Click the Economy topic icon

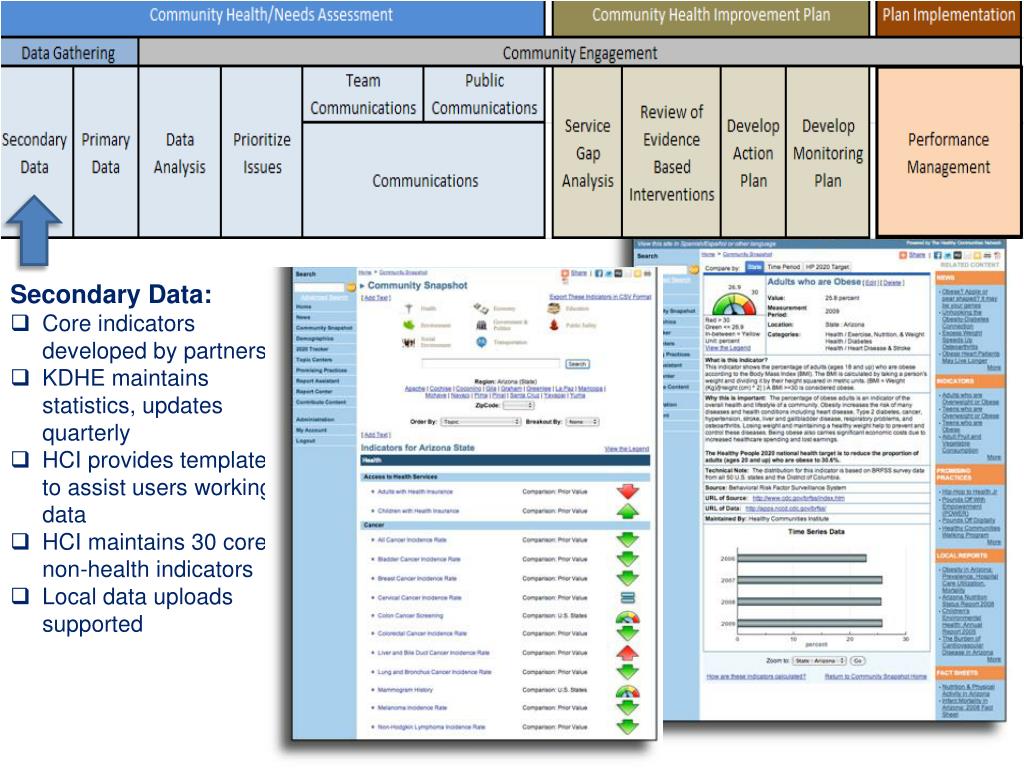click(481, 308)
